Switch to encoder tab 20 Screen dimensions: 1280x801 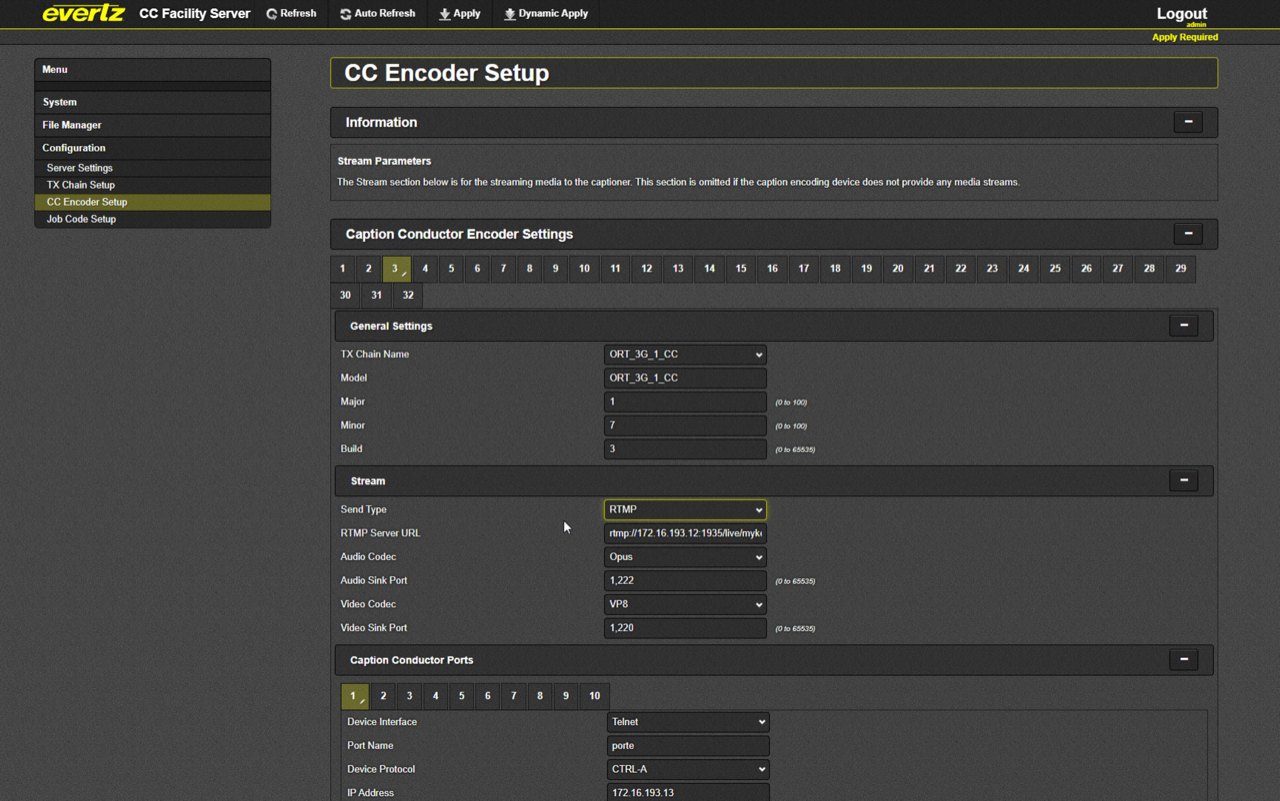(x=898, y=268)
